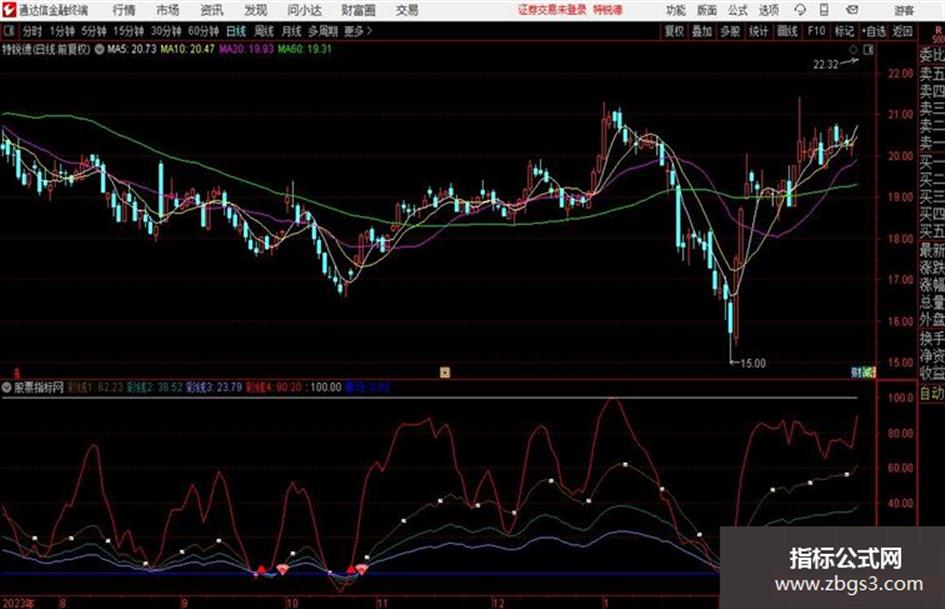Viewport: 945px width, 609px height.
Task: Expand the 股票指标网 indicator dropdown arrow
Action: click(7, 387)
